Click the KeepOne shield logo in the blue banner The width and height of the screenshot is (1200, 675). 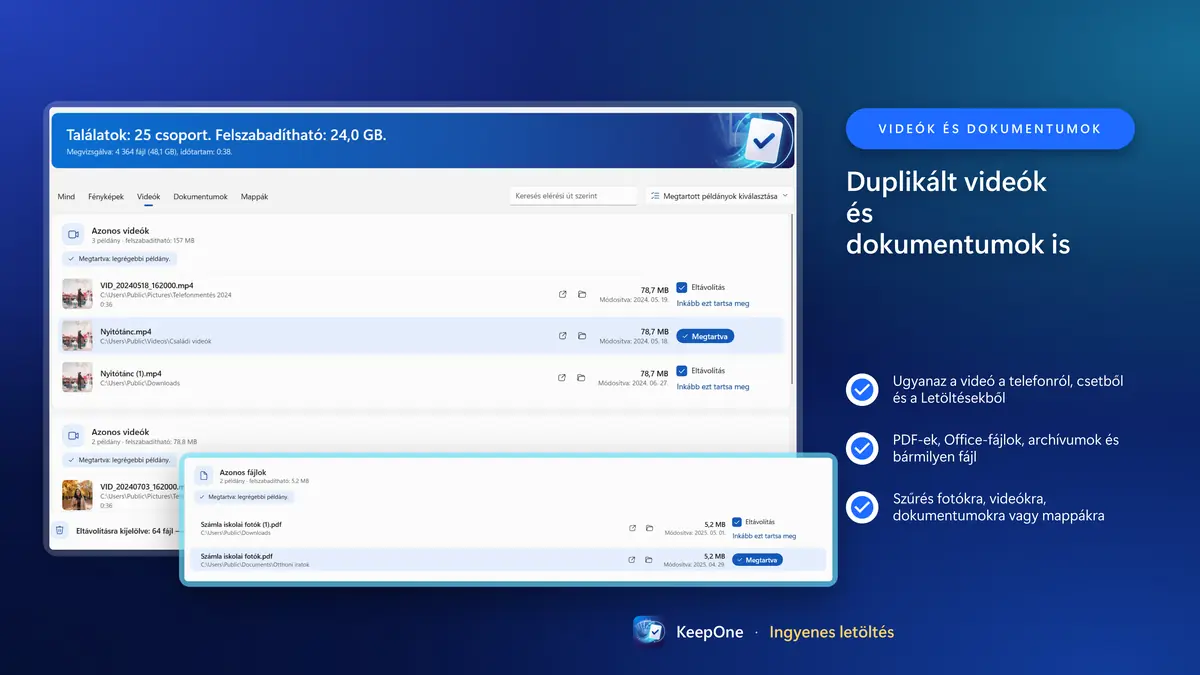(x=763, y=141)
